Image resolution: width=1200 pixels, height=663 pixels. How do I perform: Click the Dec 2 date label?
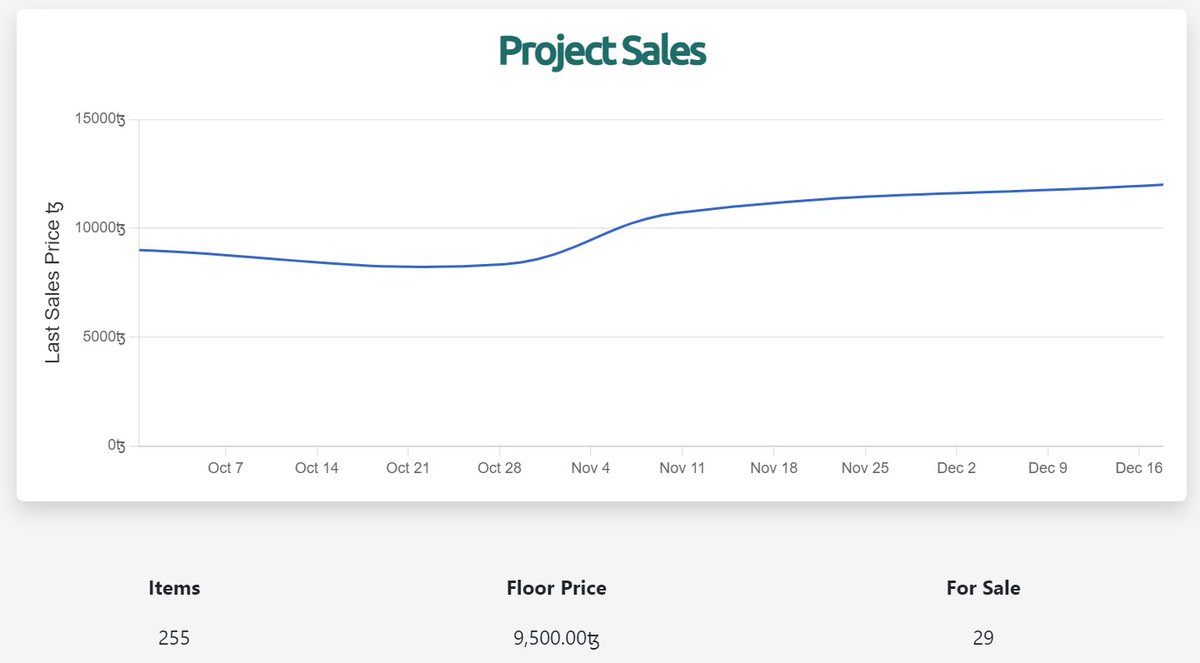[956, 468]
